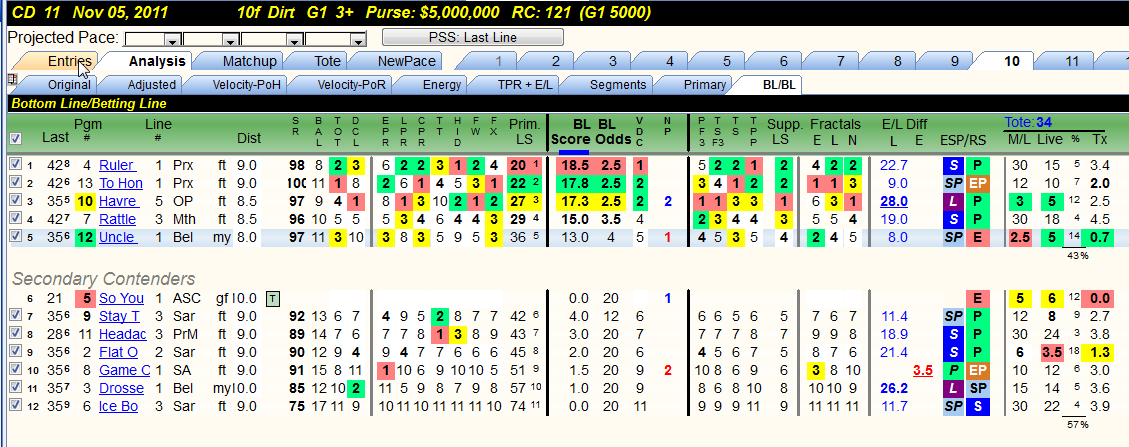Toggle the select-all checkbox in the header
This screenshot has width=1129, height=447.
coord(15,137)
